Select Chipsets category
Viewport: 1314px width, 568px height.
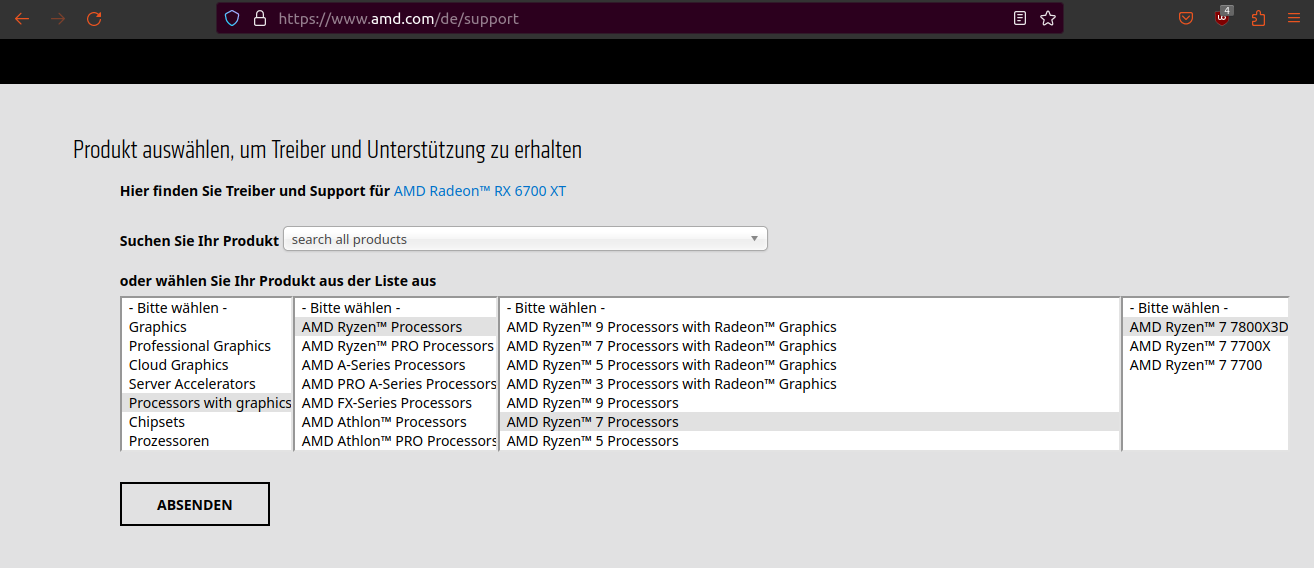tap(207, 422)
